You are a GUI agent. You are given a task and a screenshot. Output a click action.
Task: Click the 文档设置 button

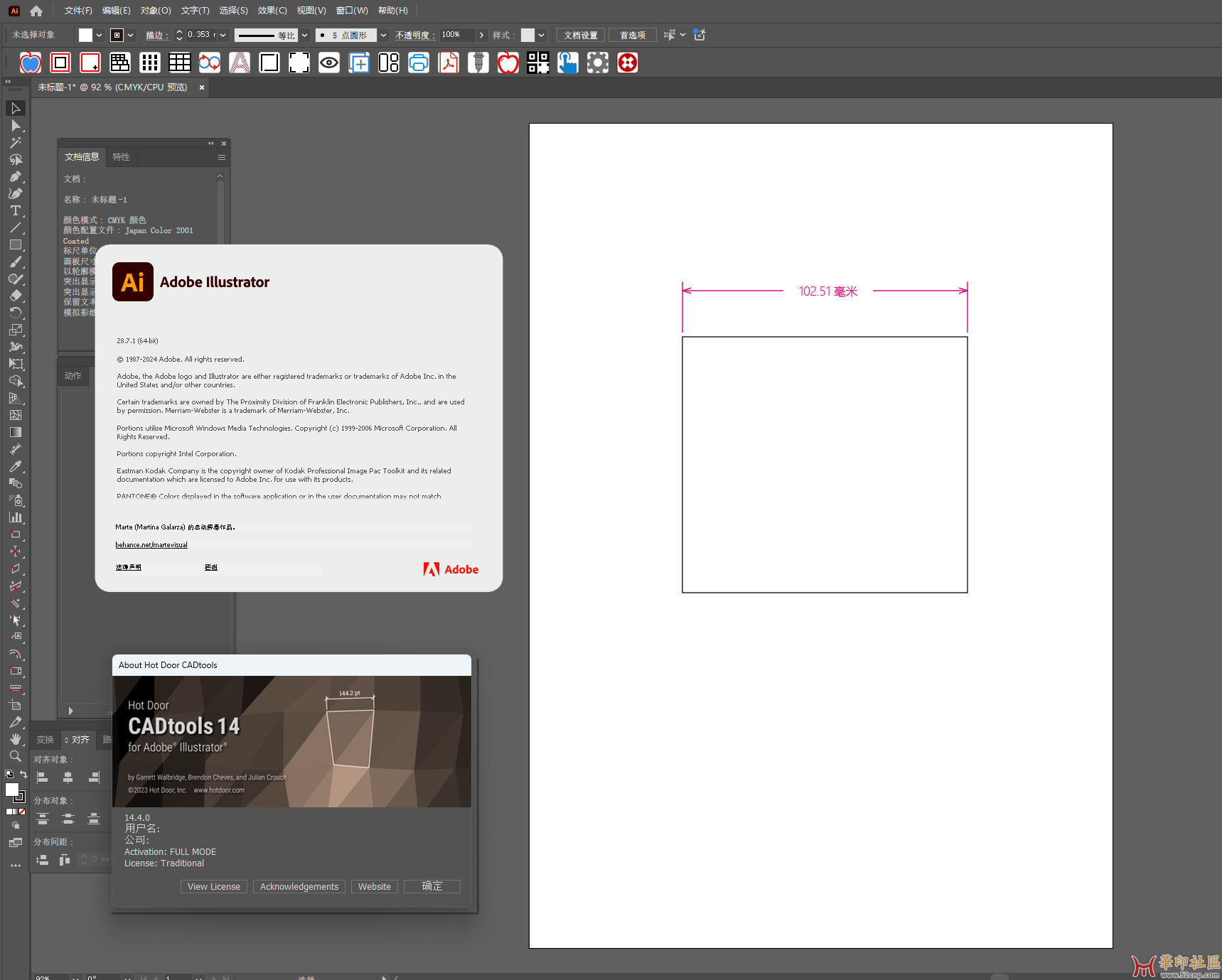581,35
